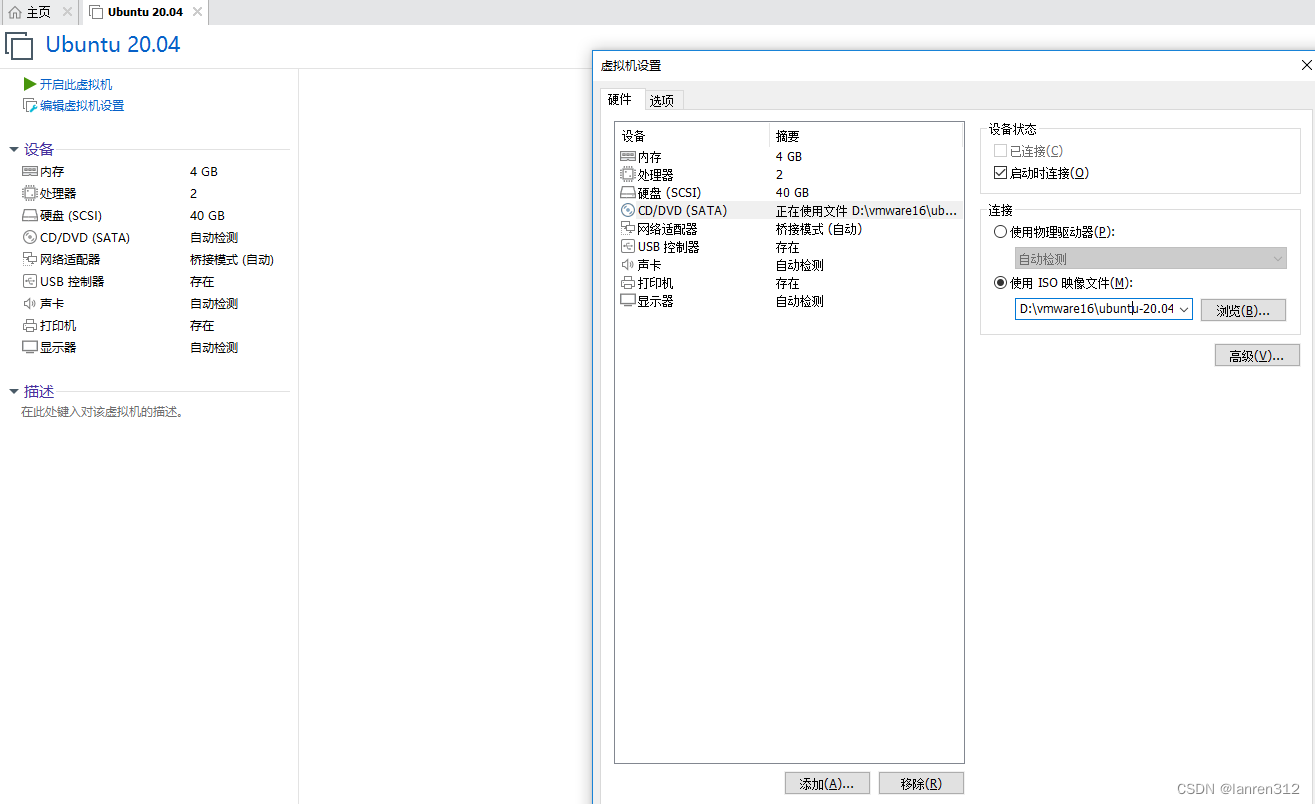
Task: Click the 网络适配器 icon in the left panel
Action: (30, 260)
